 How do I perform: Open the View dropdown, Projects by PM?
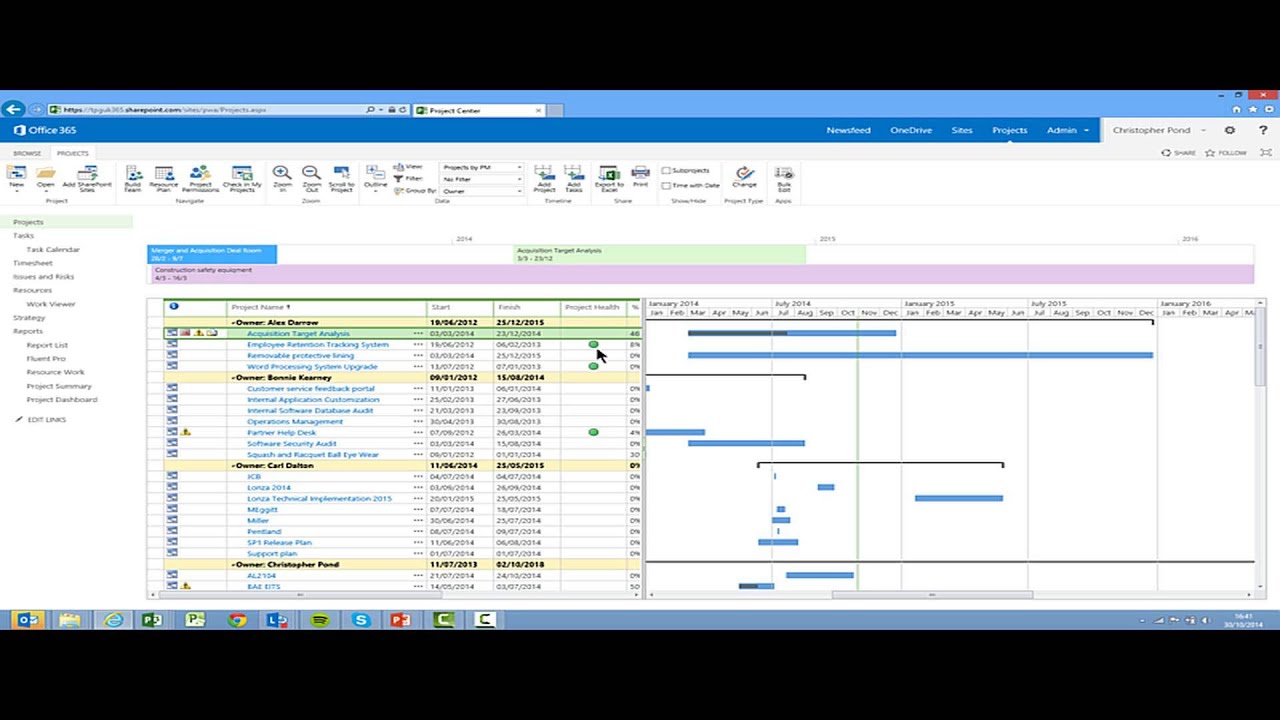pos(482,167)
